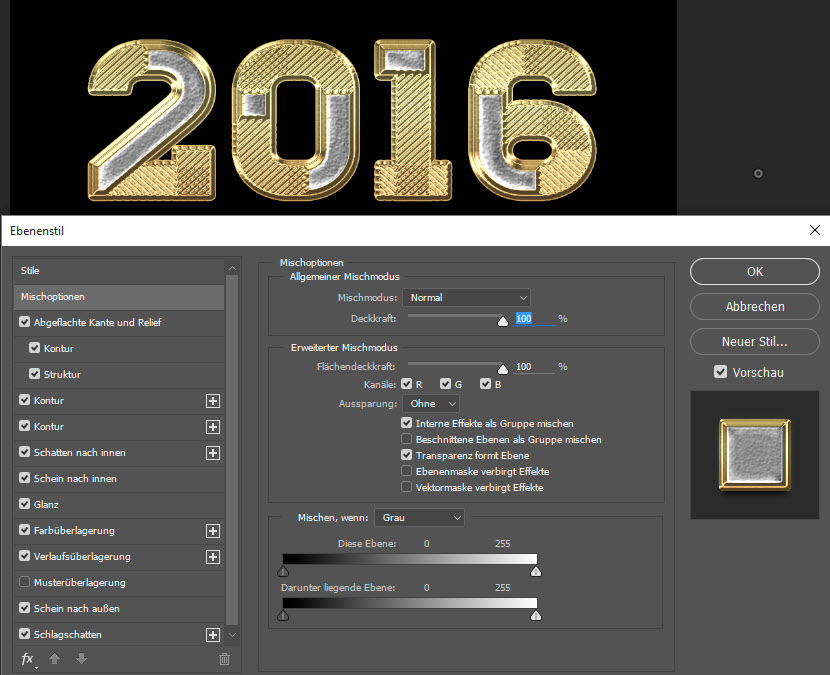
Task: Open the Aussparung dropdown
Action: [431, 403]
